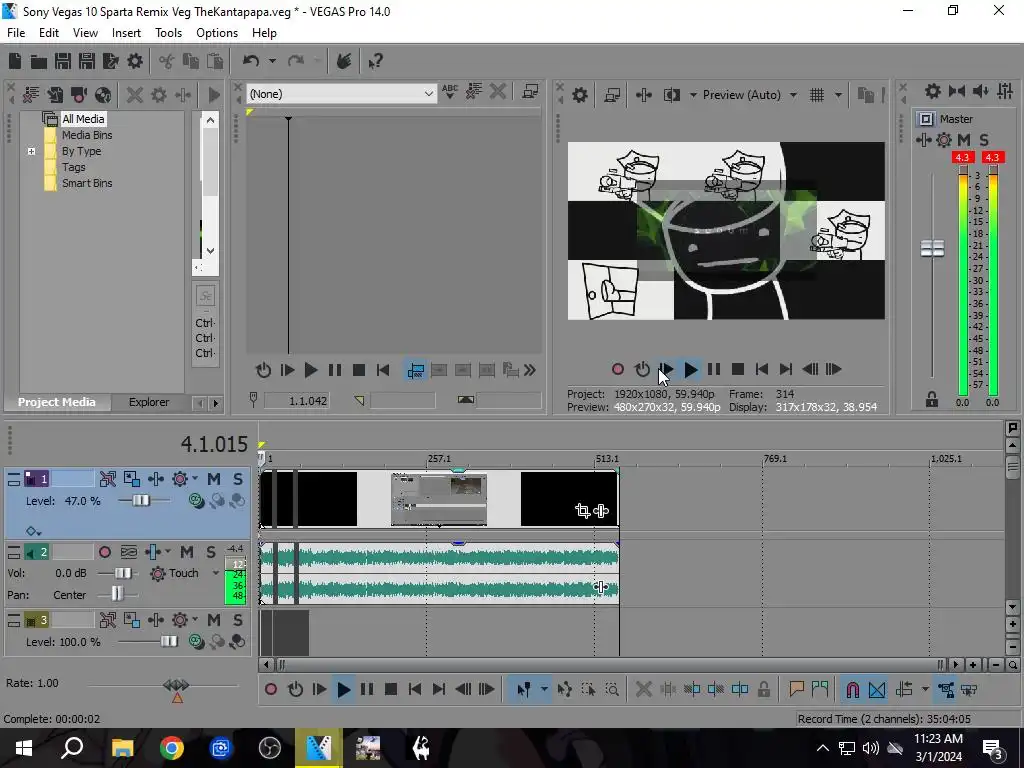Toggle Split Screen View in preview
This screenshot has height=768, width=1024.
(671, 95)
